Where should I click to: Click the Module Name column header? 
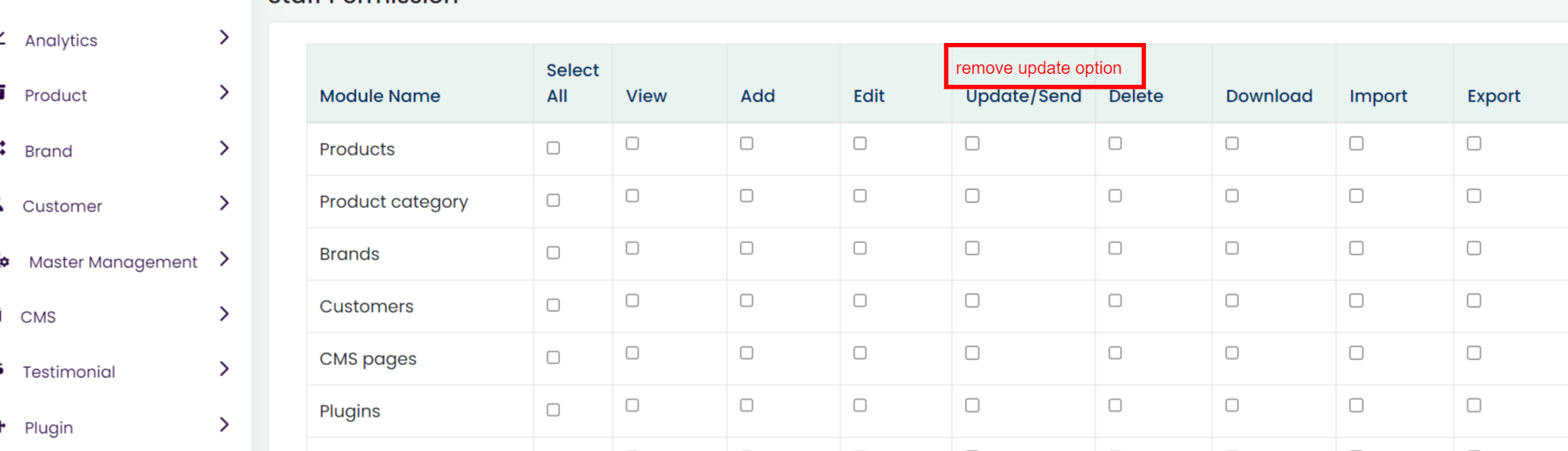[380, 96]
